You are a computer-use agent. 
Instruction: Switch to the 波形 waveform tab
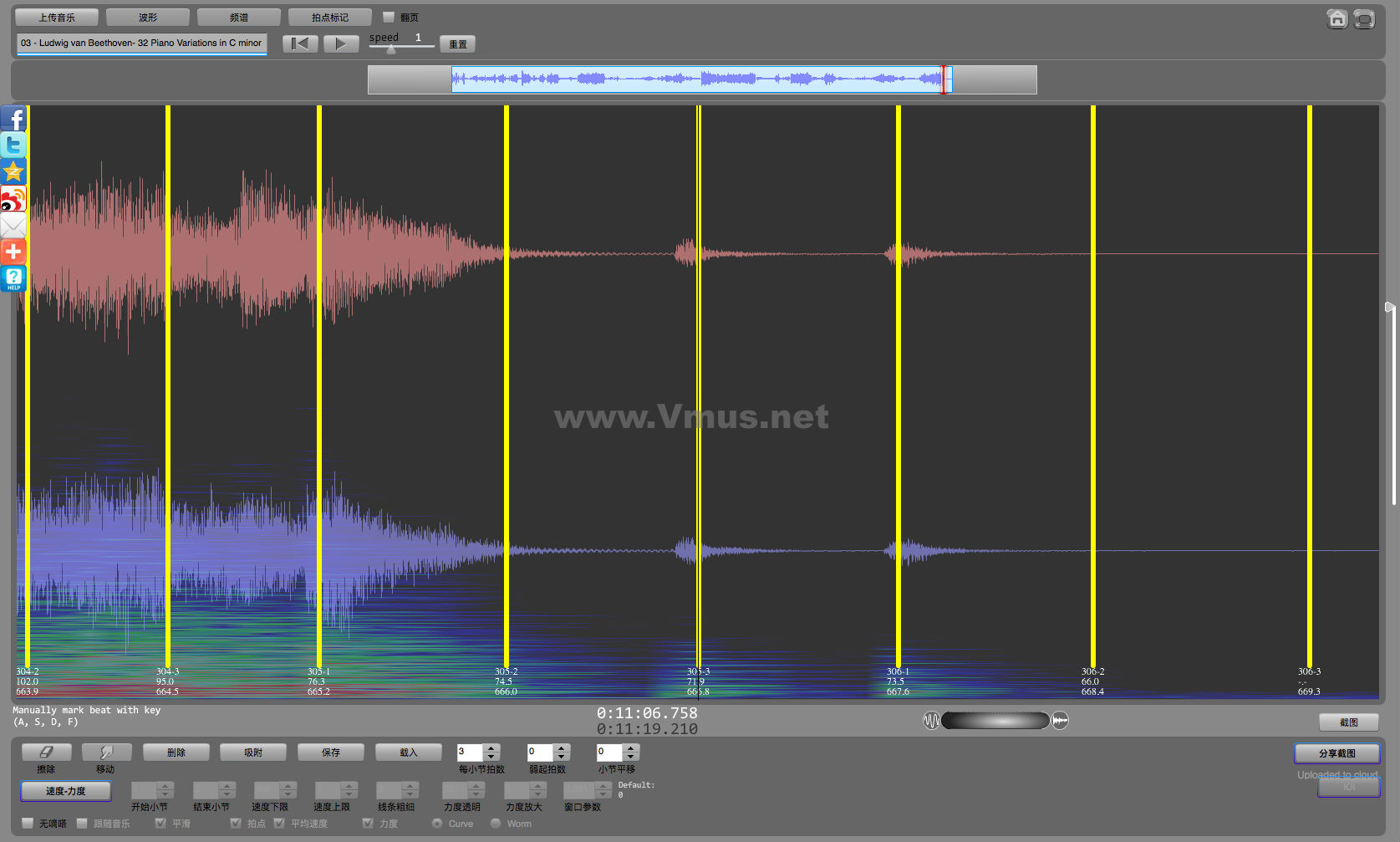coord(148,17)
